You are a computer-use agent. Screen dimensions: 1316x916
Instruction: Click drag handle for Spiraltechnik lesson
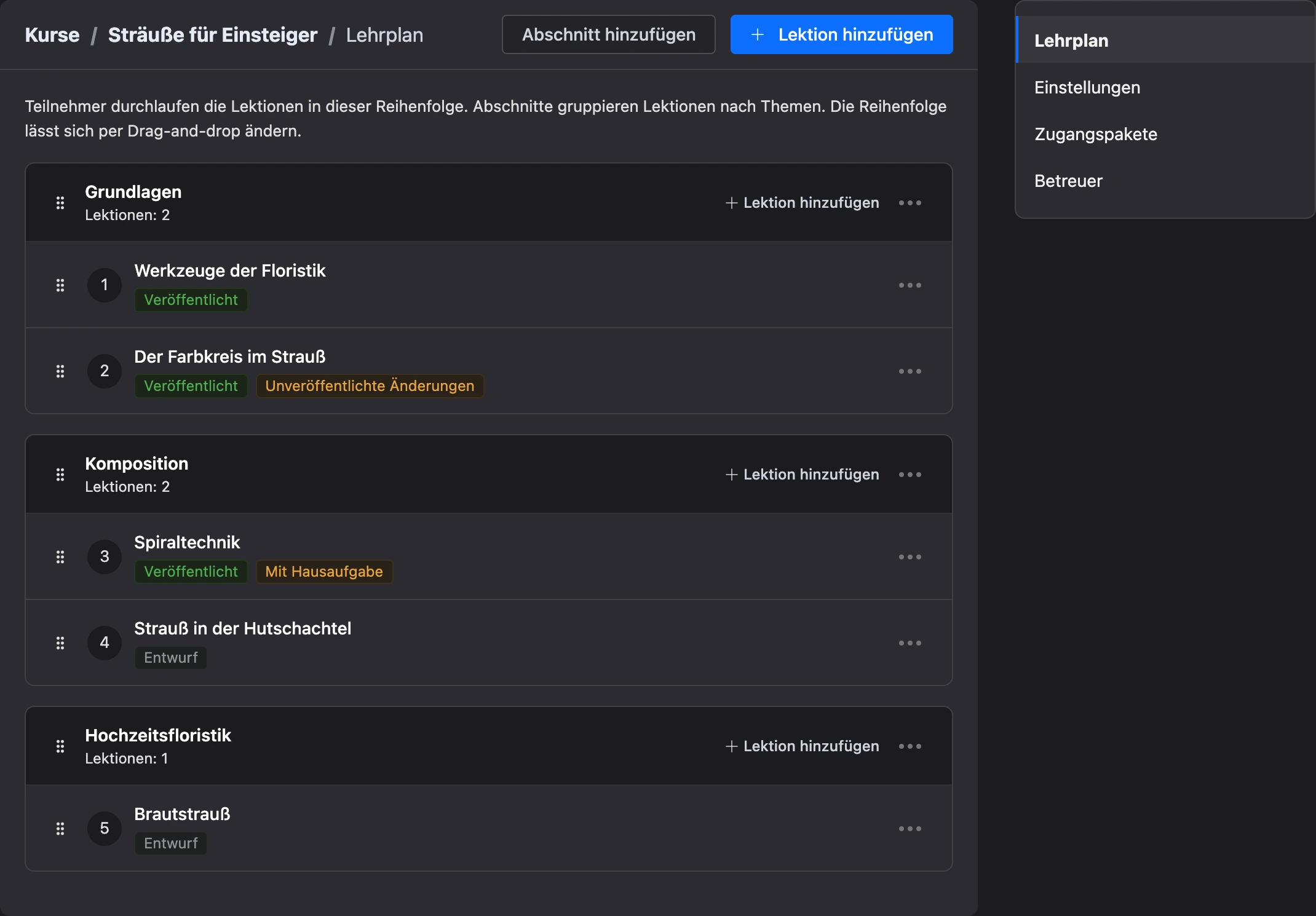click(60, 557)
